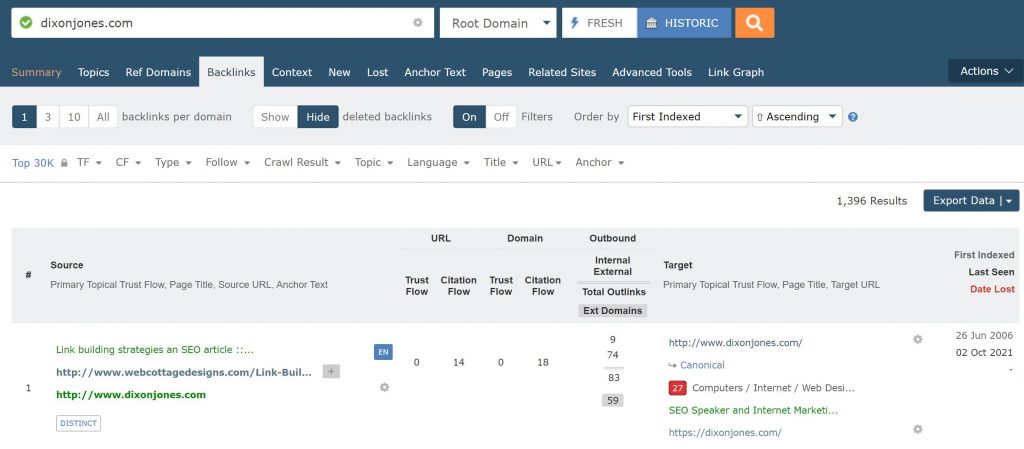Open the webcottagedesigns.com source URL
1024x449 pixels.
[184, 372]
